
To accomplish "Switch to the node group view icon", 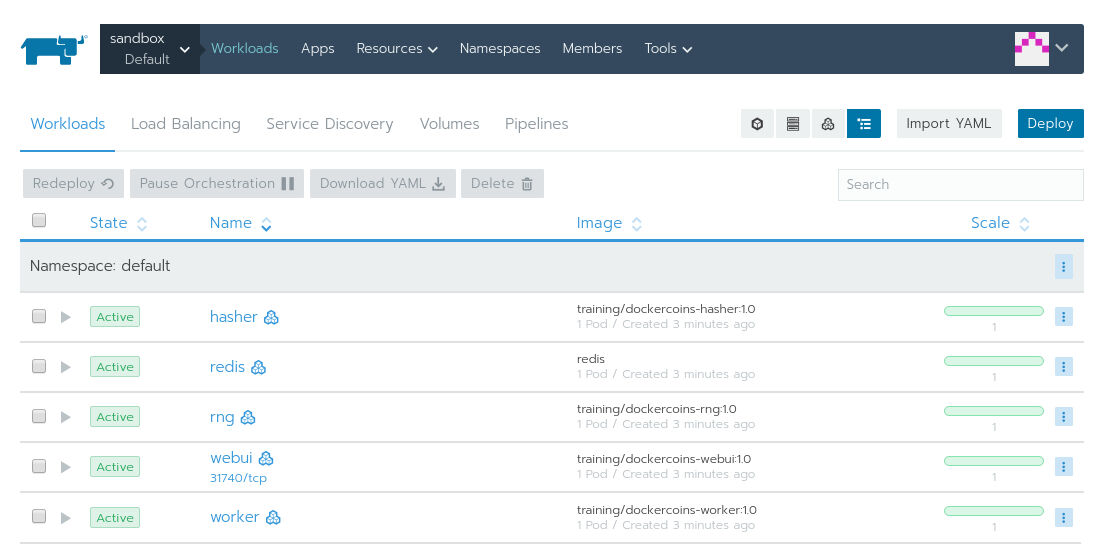I will 793,124.
